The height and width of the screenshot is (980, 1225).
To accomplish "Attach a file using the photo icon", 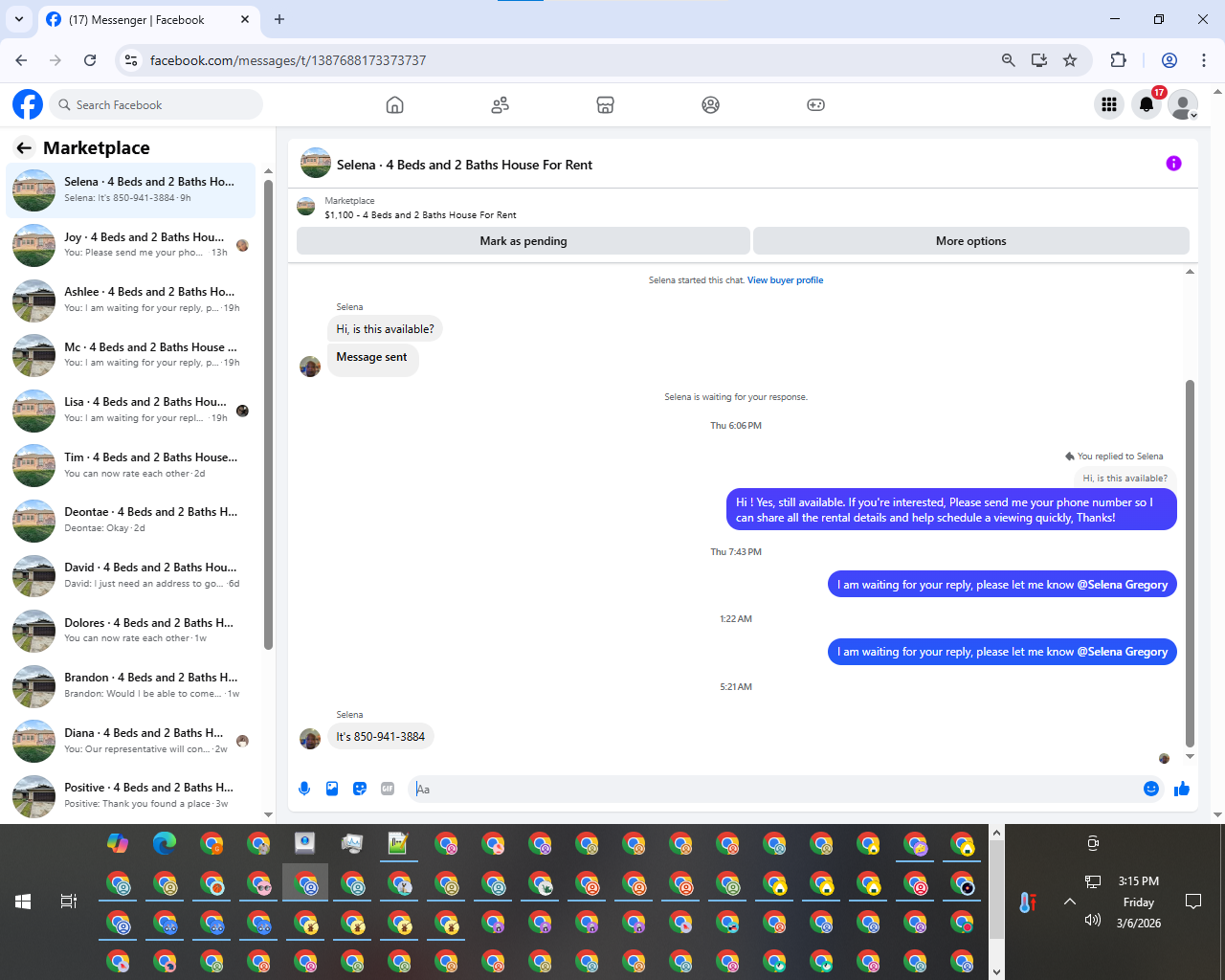I will tap(332, 789).
